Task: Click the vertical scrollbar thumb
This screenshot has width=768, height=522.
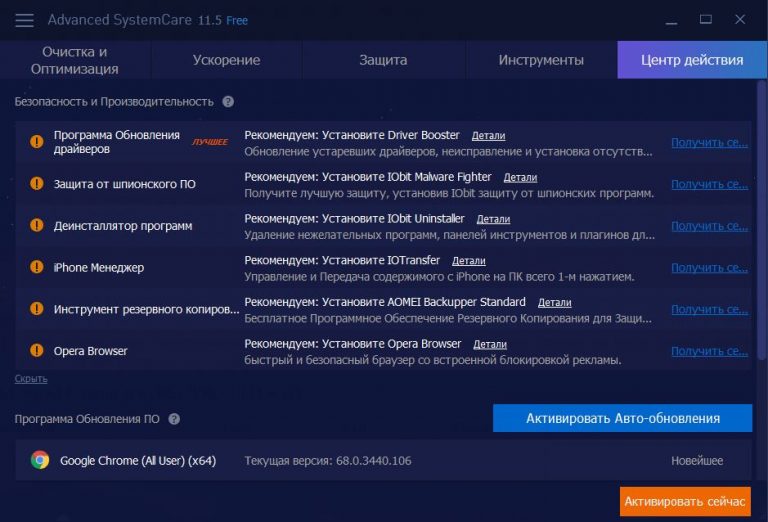Action: 761,220
